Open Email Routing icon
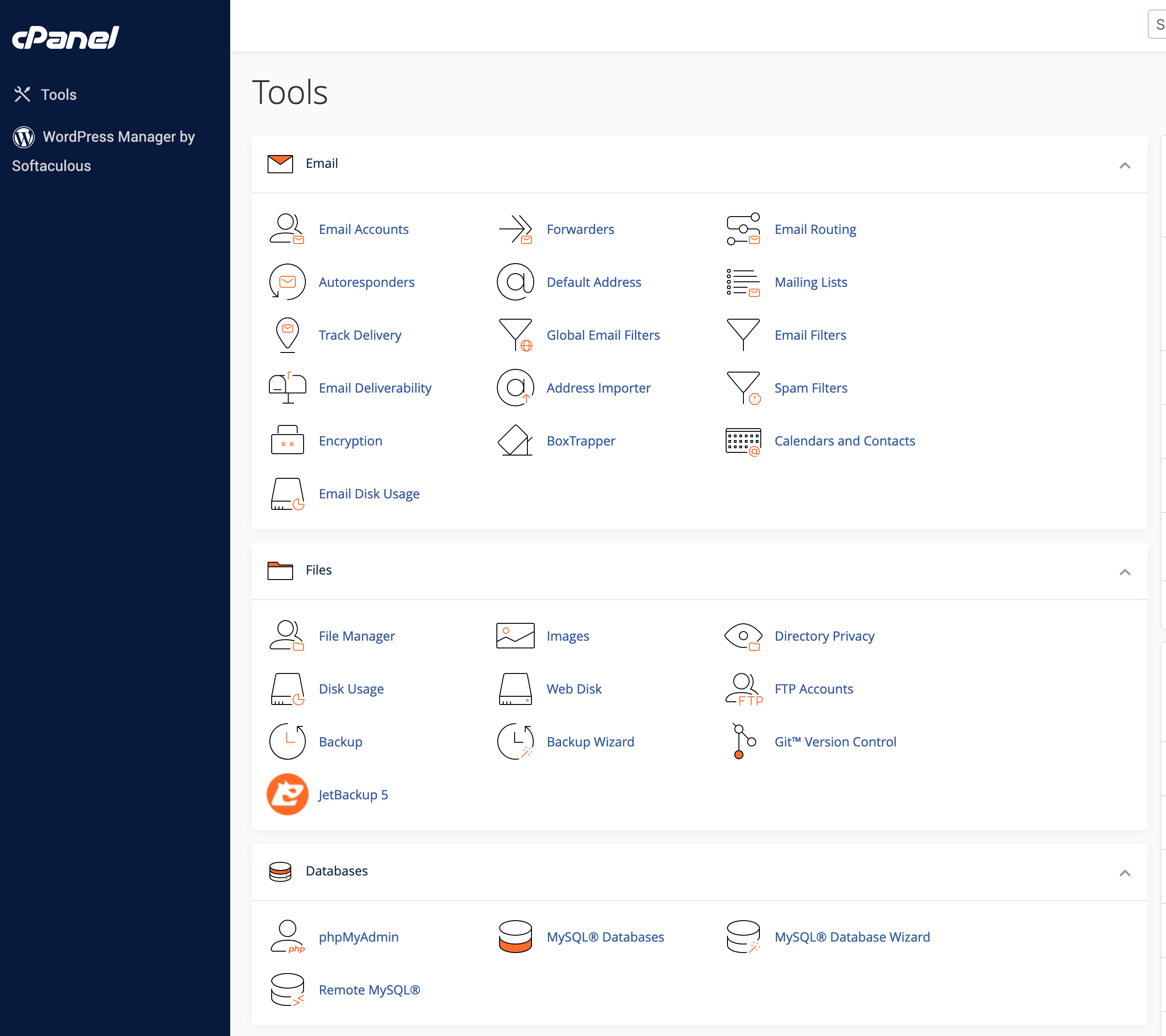This screenshot has width=1166, height=1036. (743, 229)
